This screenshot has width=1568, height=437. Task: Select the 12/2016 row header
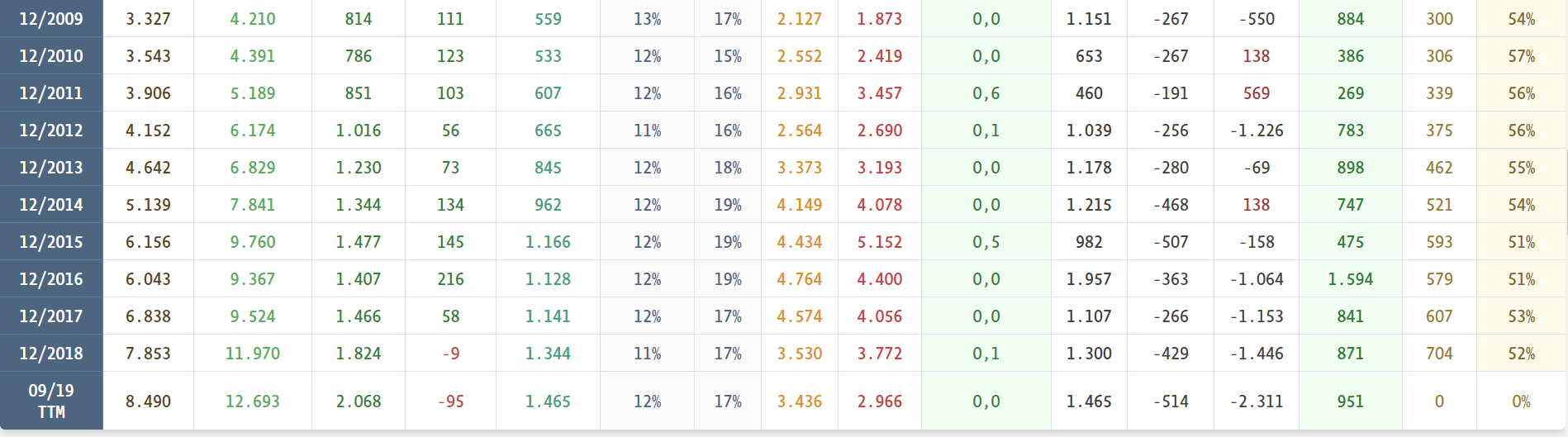coord(51,278)
